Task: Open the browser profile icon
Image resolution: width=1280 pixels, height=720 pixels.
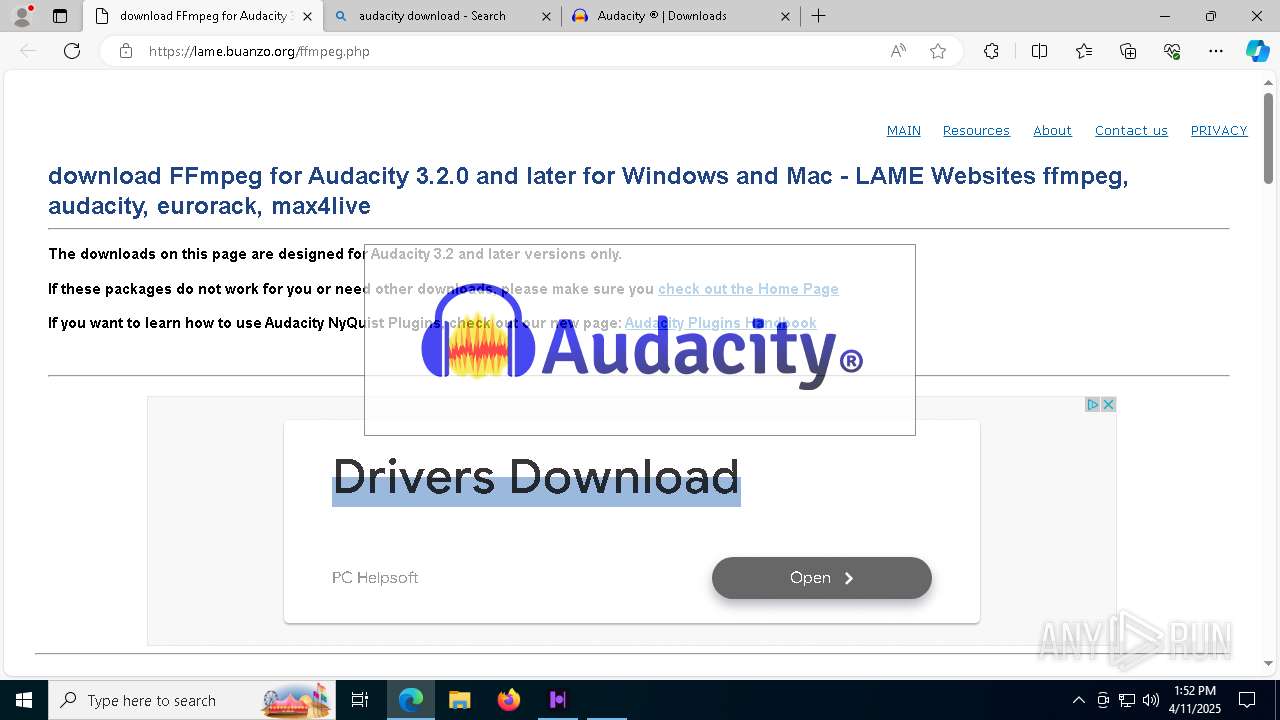Action: [x=22, y=16]
